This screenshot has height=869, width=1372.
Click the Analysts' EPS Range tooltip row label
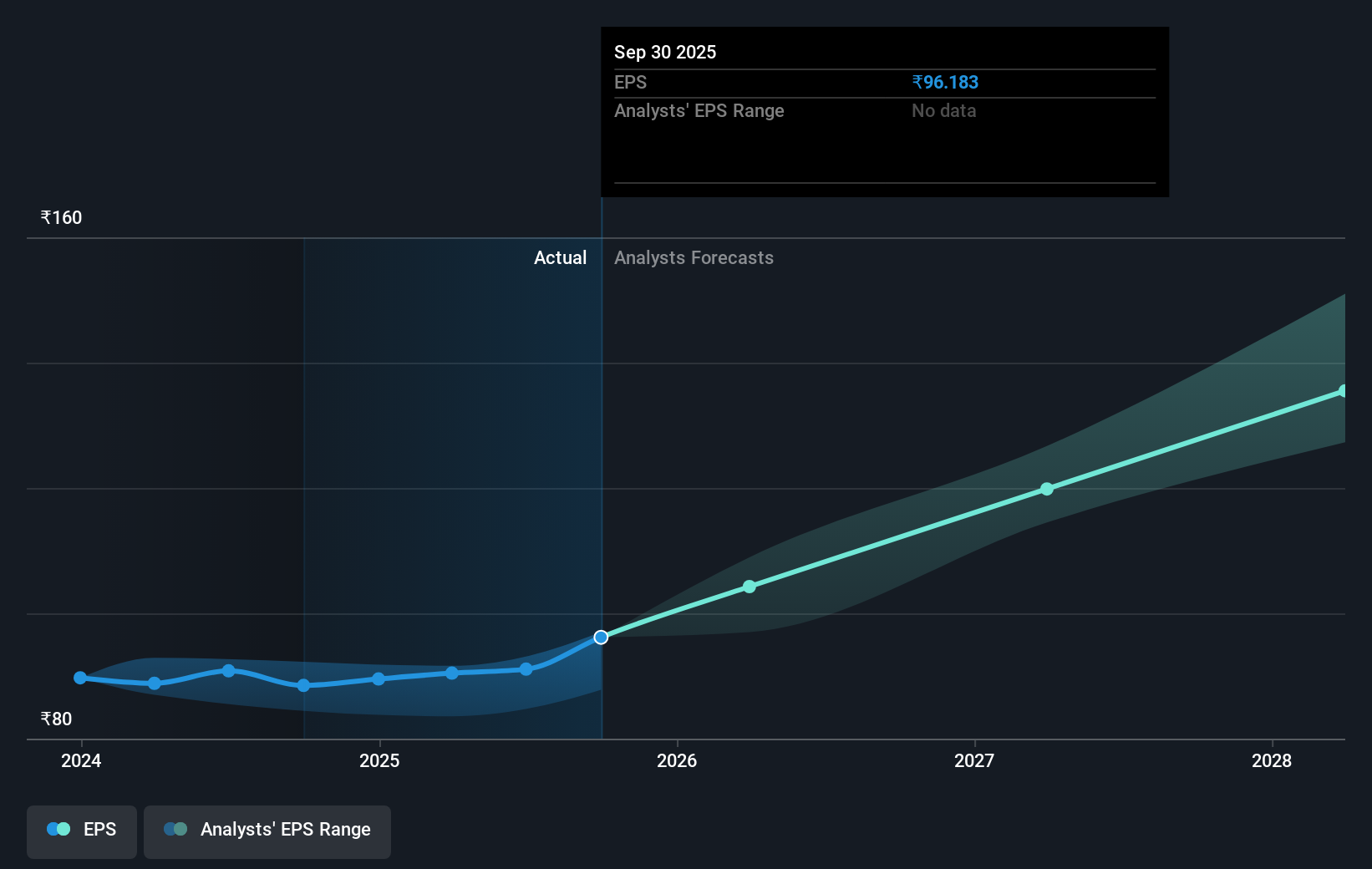pos(699,110)
